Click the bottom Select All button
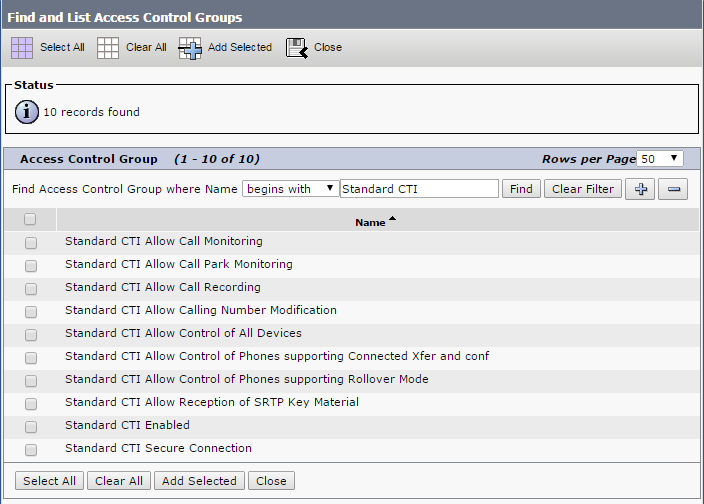The image size is (704, 504). pyautogui.click(x=49, y=481)
